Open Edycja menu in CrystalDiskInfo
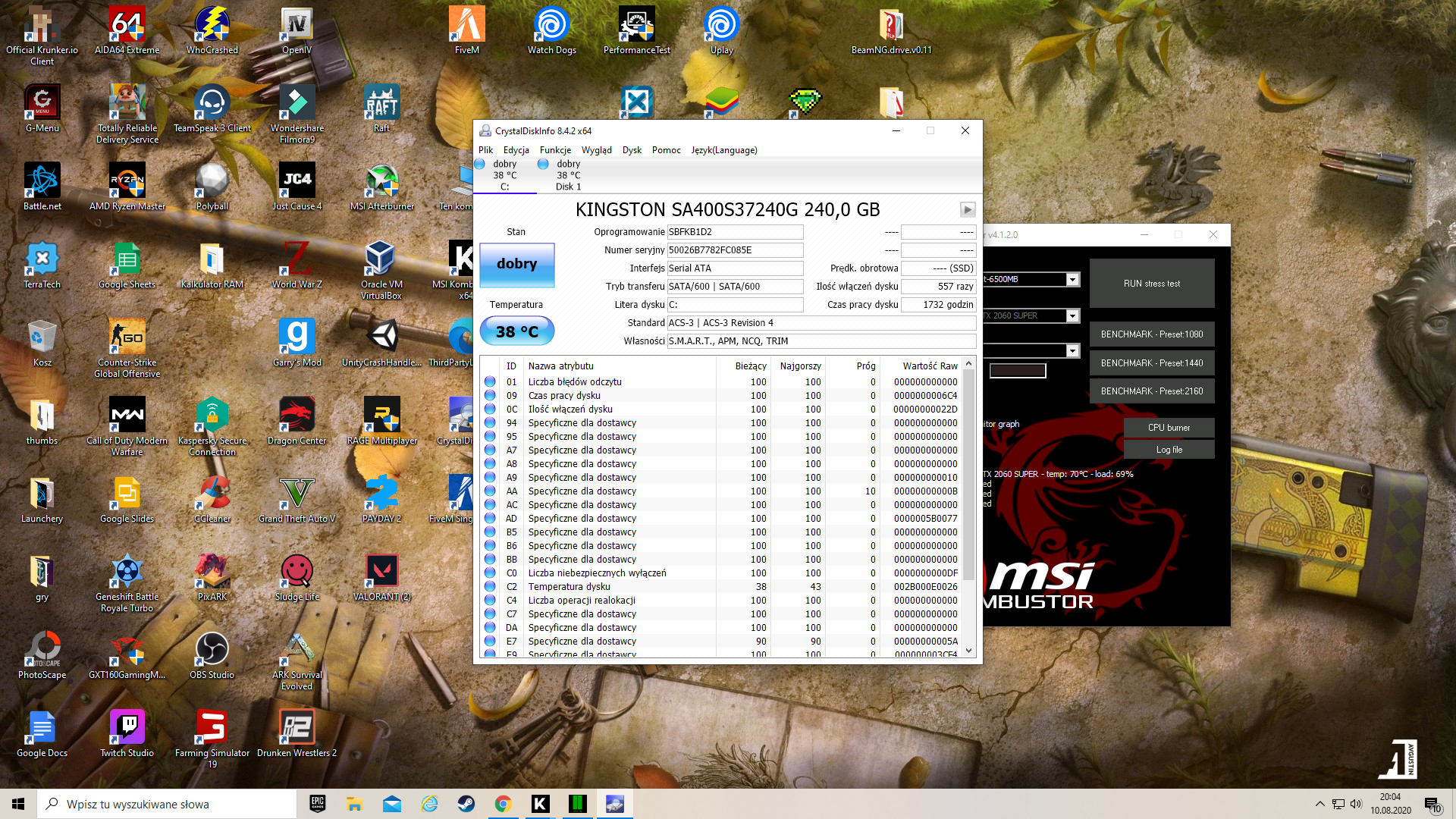The width and height of the screenshot is (1456, 819). click(516, 150)
